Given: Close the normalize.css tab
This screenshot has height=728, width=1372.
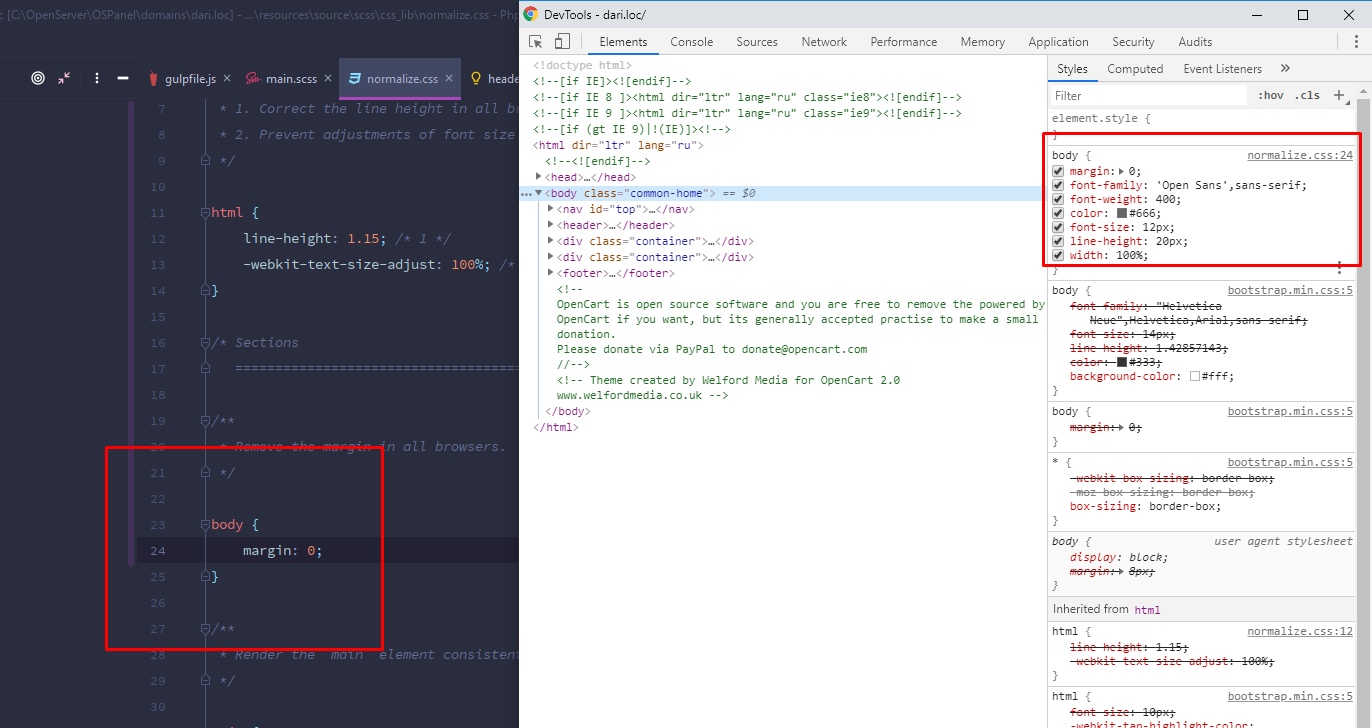Looking at the screenshot, I should coord(449,79).
